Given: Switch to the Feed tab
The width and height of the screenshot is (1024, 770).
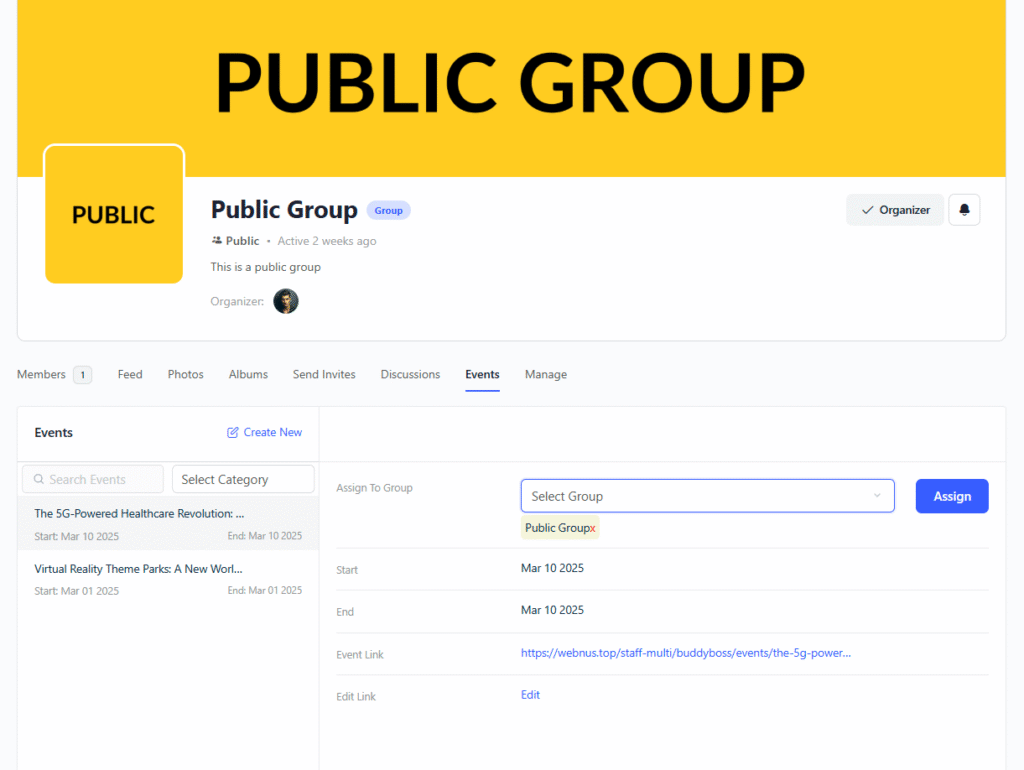Looking at the screenshot, I should point(130,374).
